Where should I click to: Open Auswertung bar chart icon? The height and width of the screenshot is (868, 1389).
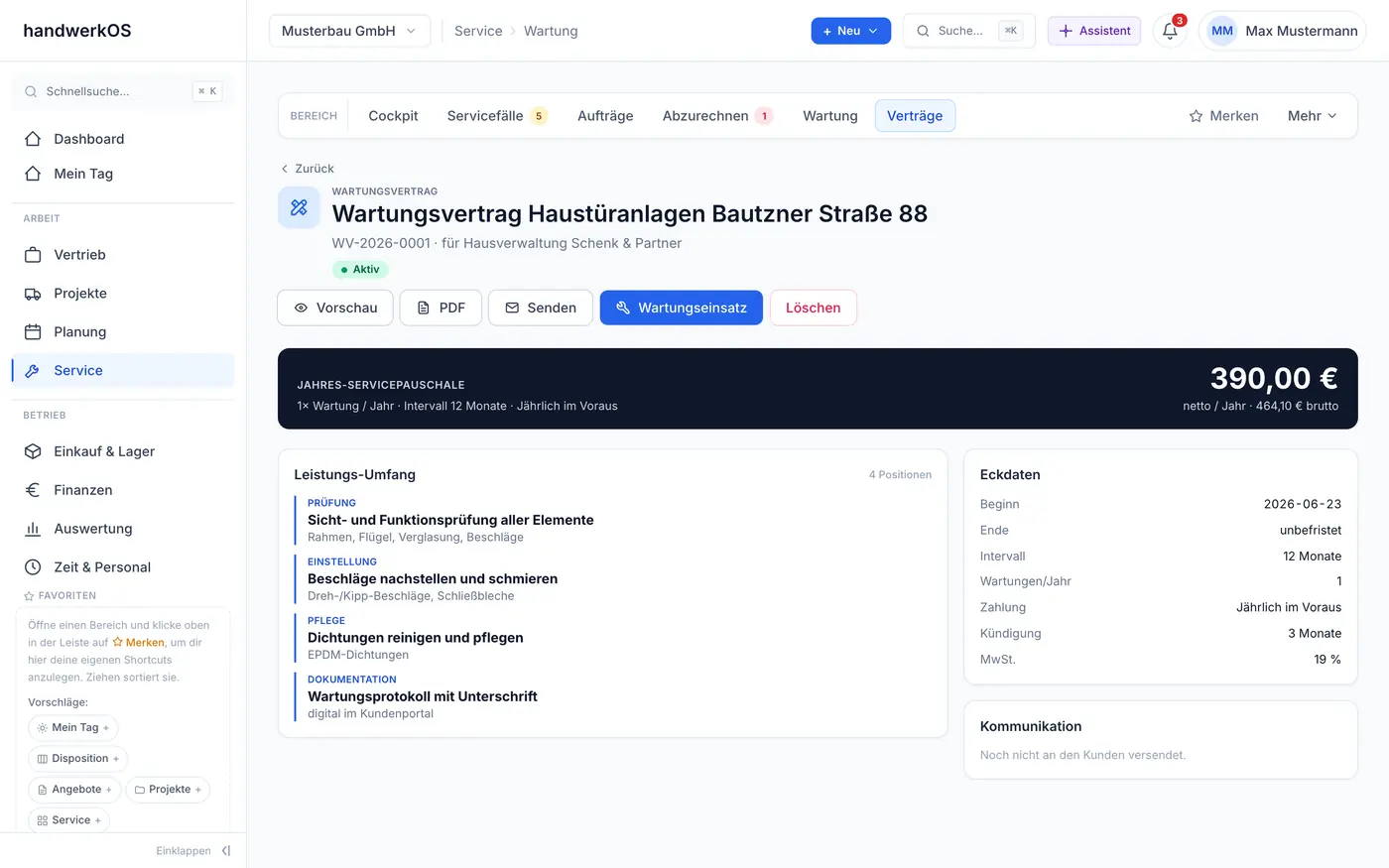pyautogui.click(x=33, y=529)
